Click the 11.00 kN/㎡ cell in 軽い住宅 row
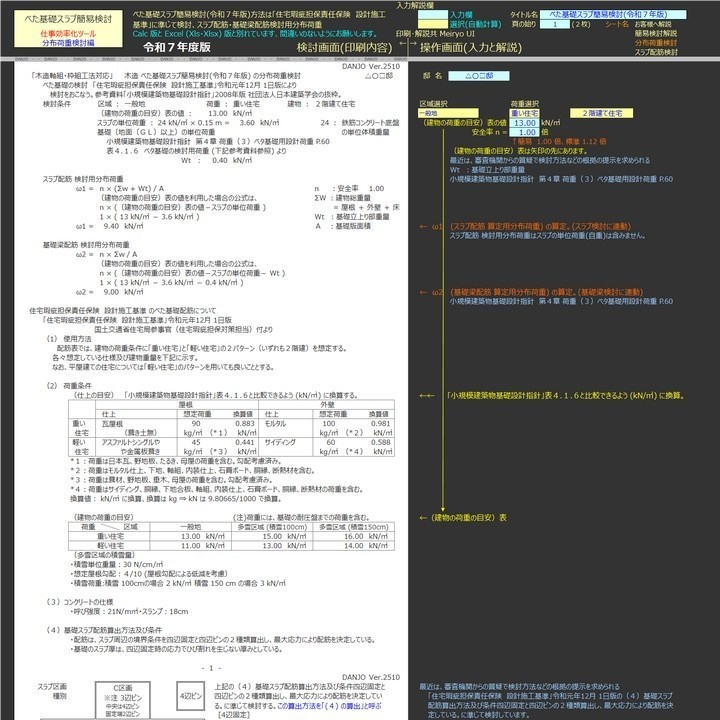 coord(191,546)
